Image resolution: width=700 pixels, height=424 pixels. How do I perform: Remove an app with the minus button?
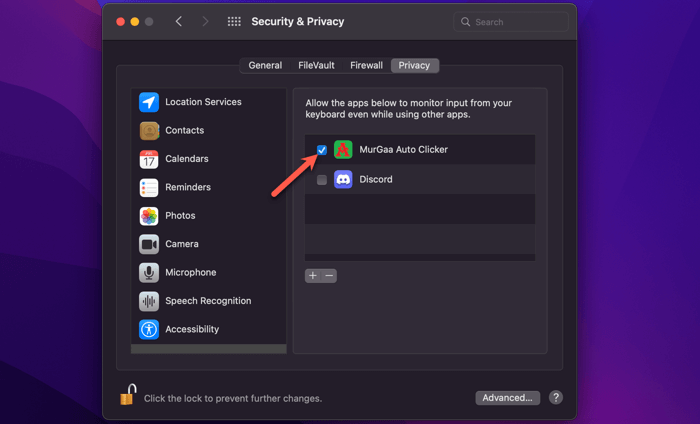pyautogui.click(x=329, y=276)
